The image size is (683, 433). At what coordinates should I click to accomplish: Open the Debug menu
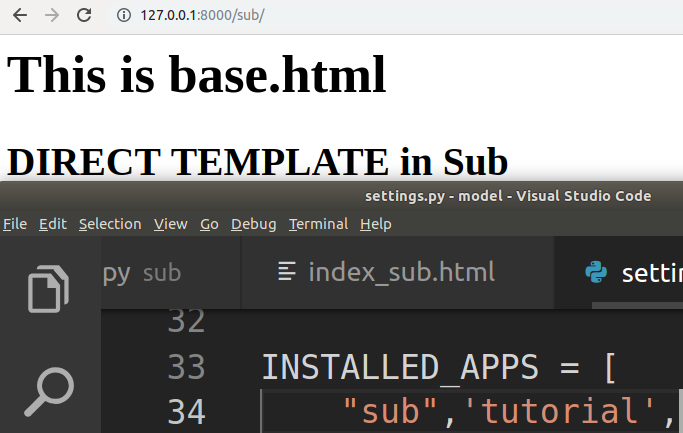[254, 224]
